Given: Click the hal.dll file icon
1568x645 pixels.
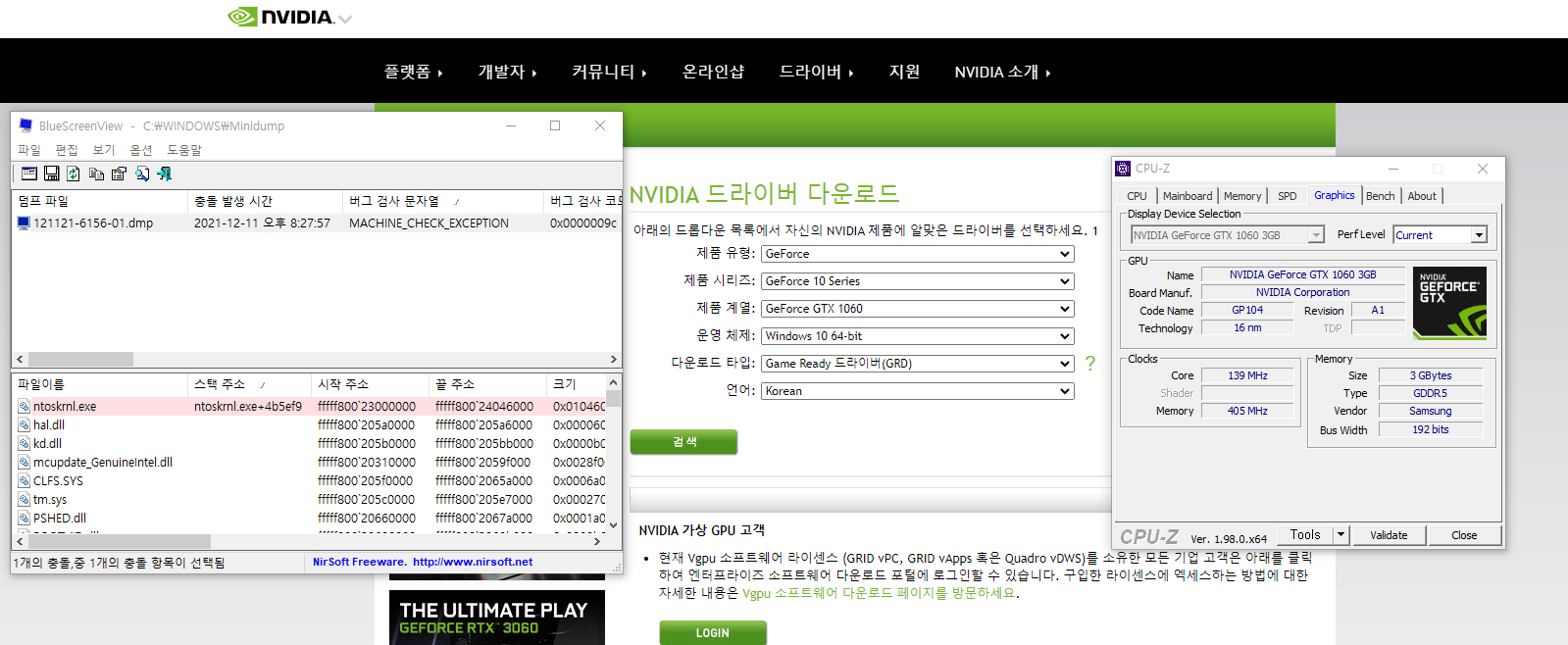Looking at the screenshot, I should coord(24,424).
